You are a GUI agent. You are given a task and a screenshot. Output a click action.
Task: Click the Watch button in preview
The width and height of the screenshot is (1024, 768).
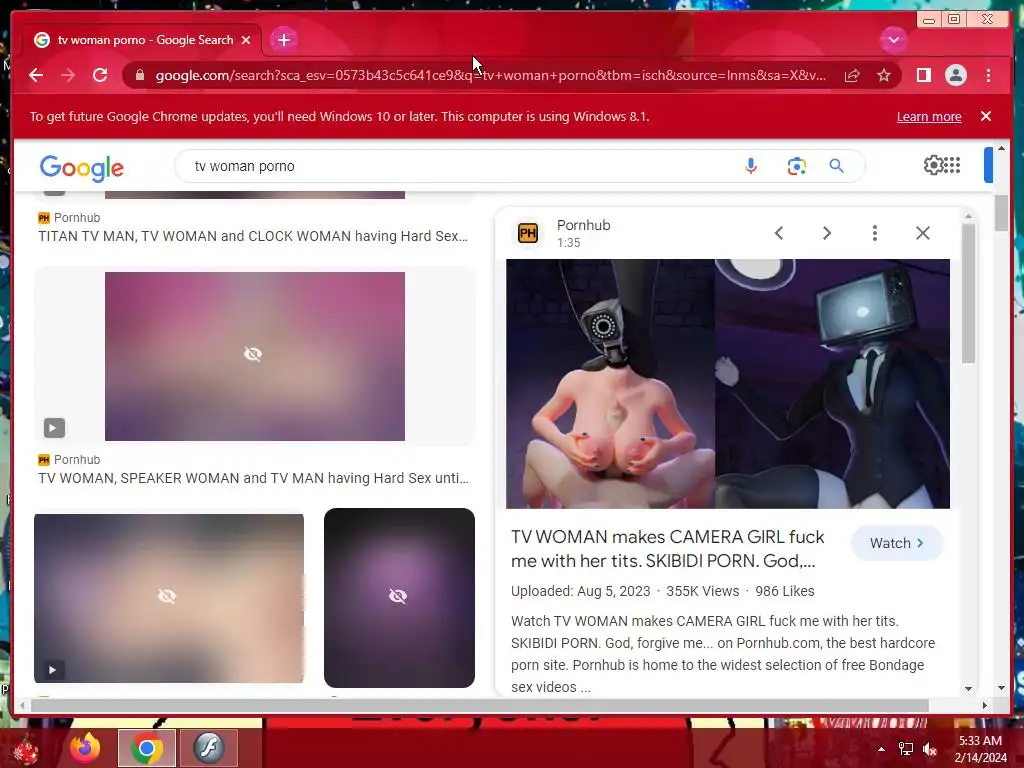tap(897, 543)
